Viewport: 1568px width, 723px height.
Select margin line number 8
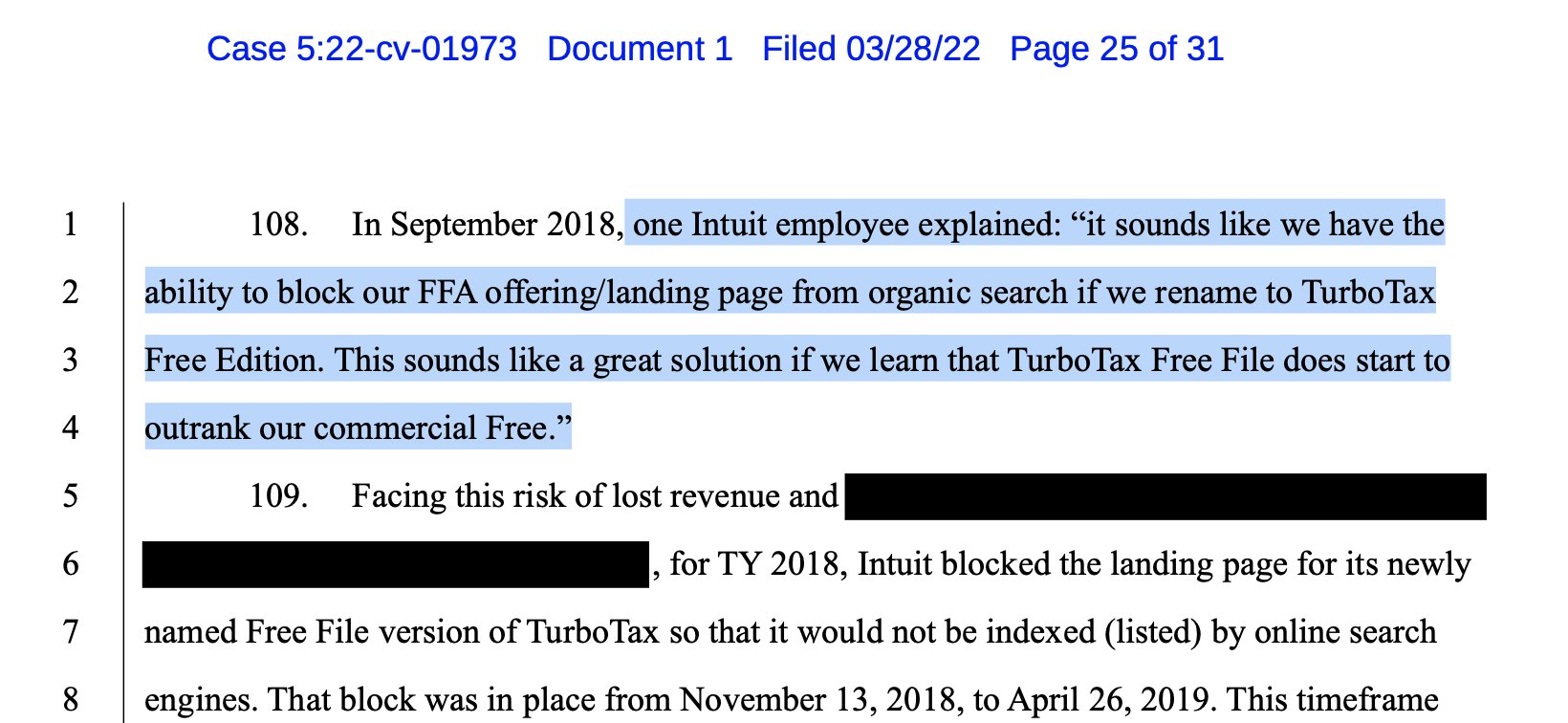70,700
